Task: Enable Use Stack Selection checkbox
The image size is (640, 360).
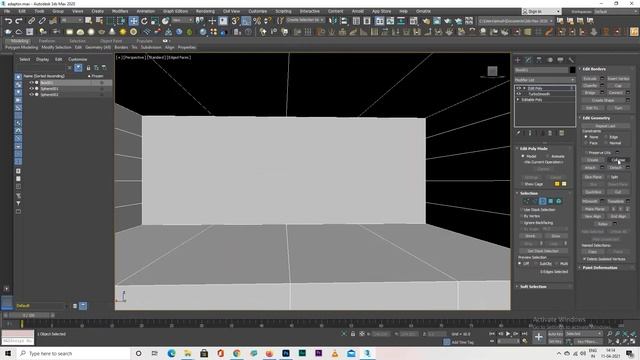Action: (522, 210)
